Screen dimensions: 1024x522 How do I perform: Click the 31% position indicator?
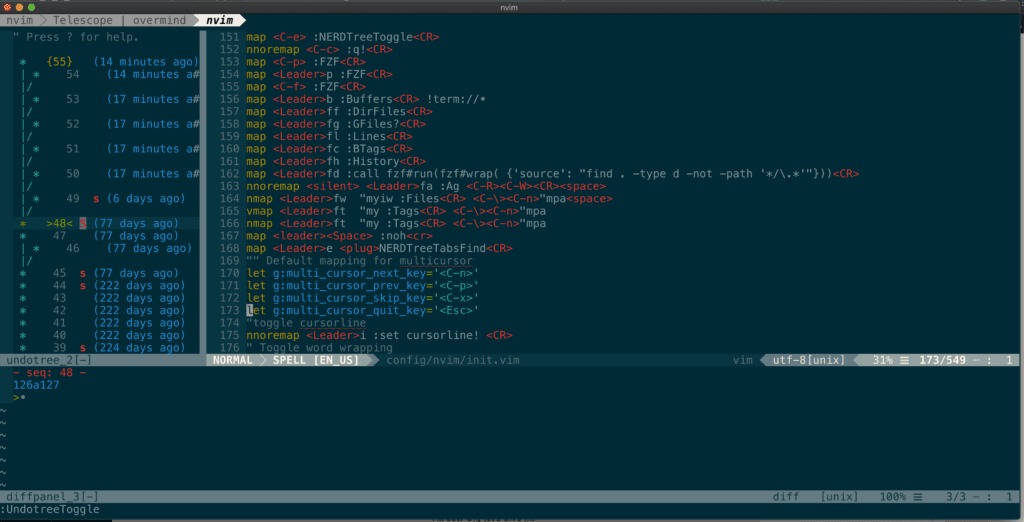click(x=882, y=360)
